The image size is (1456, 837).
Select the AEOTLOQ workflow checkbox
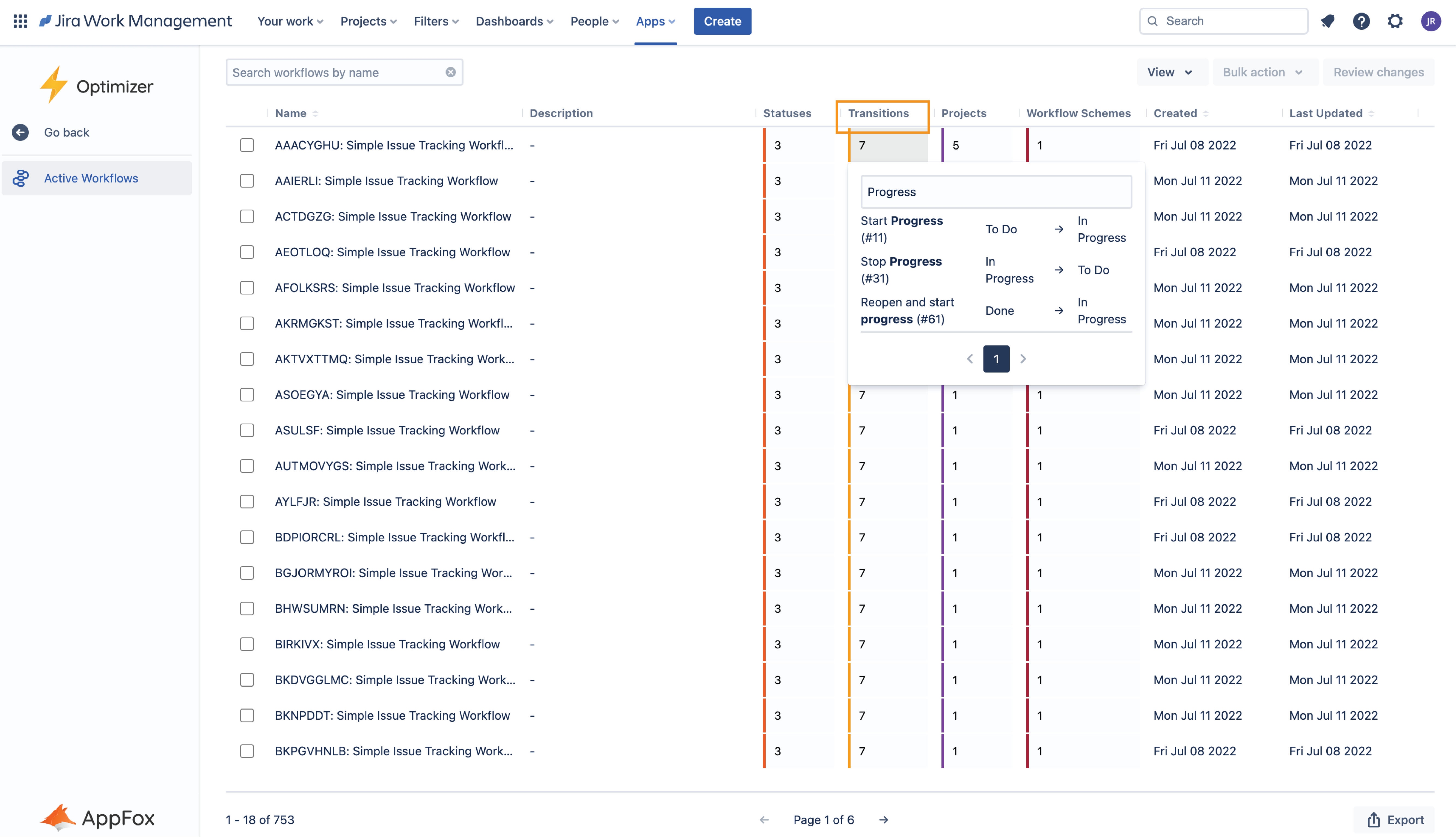(x=246, y=252)
